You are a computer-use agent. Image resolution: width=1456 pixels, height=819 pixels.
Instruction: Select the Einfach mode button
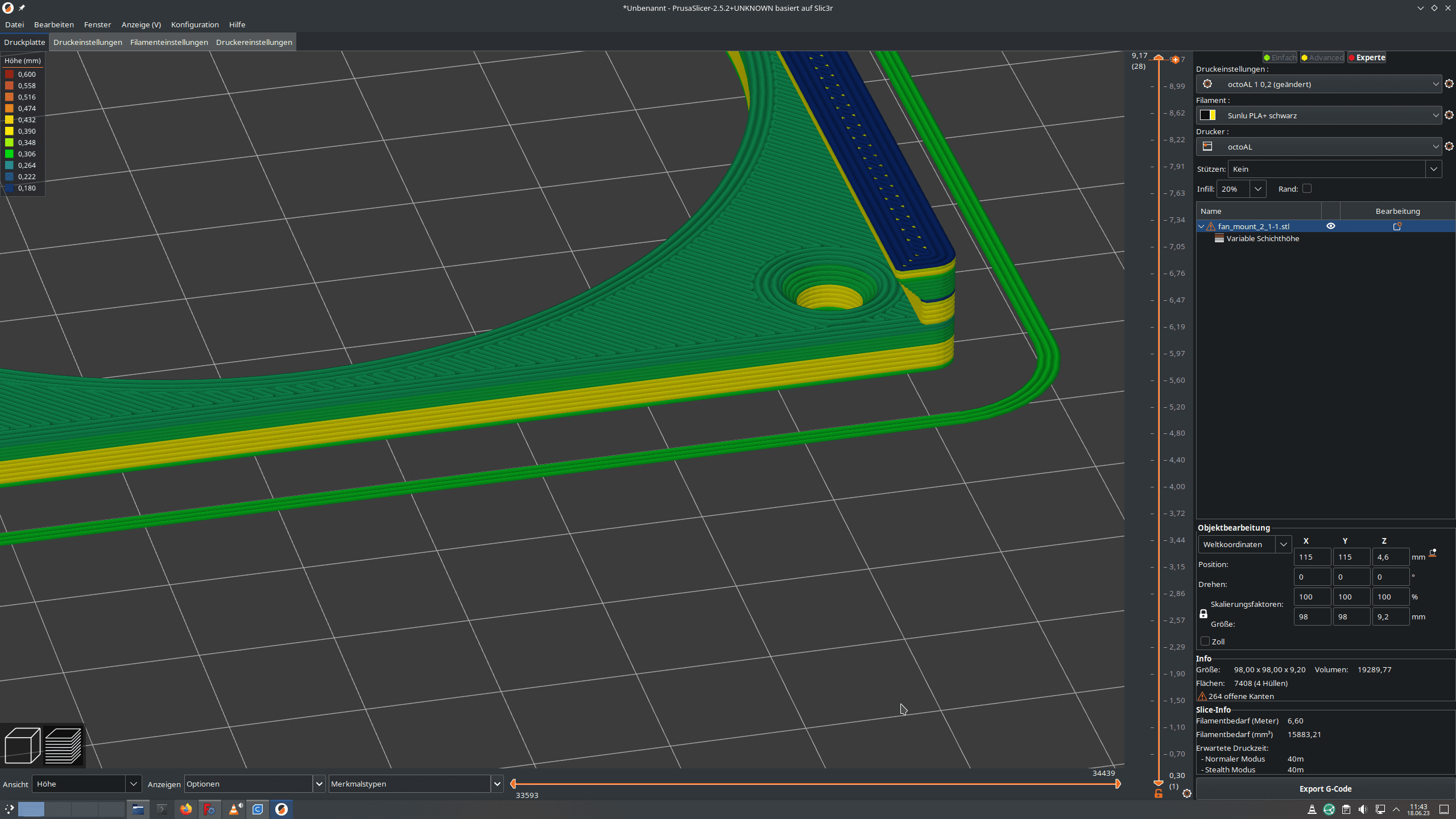click(x=1280, y=57)
